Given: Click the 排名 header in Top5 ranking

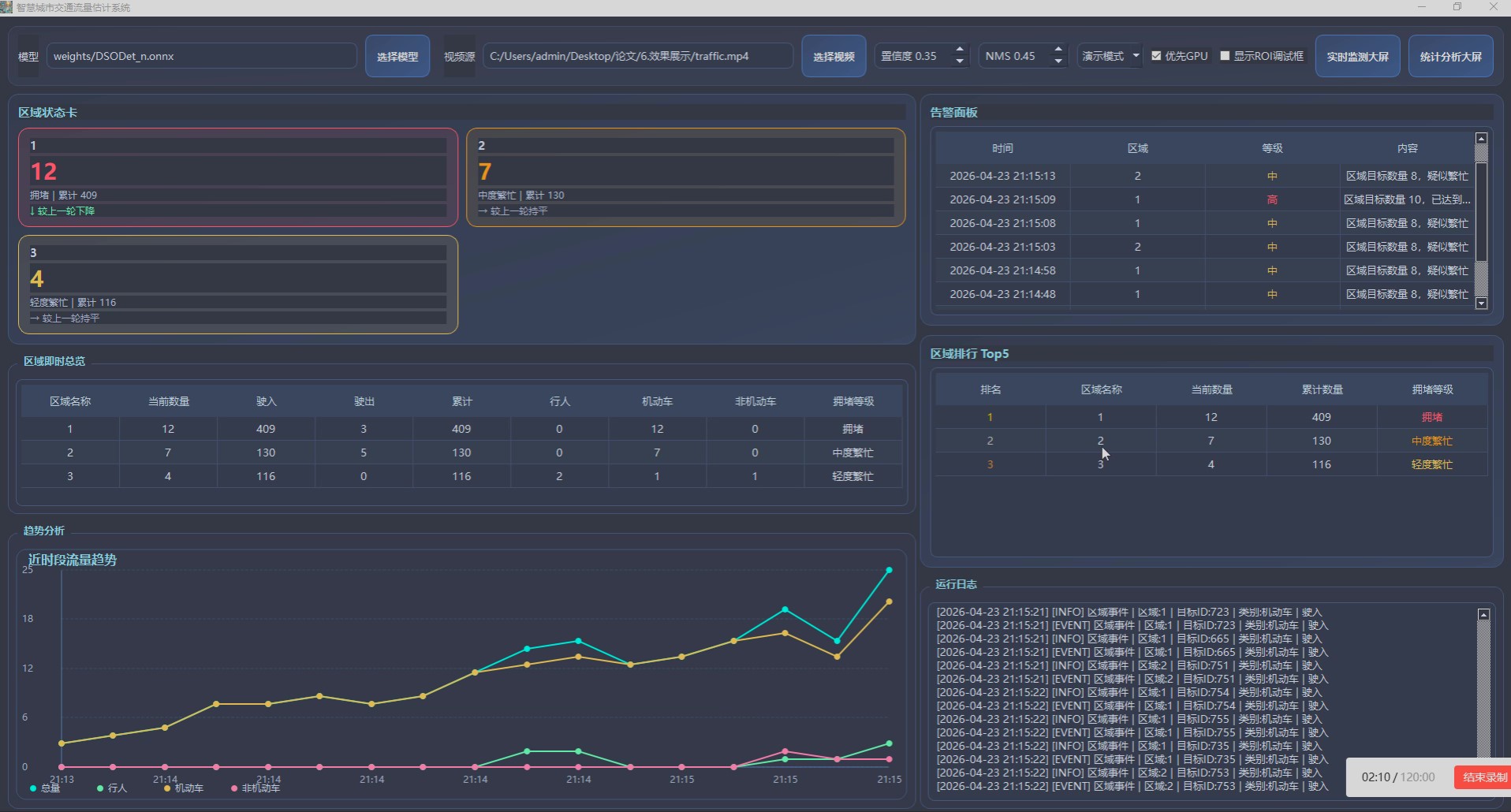Looking at the screenshot, I should pyautogui.click(x=991, y=389).
